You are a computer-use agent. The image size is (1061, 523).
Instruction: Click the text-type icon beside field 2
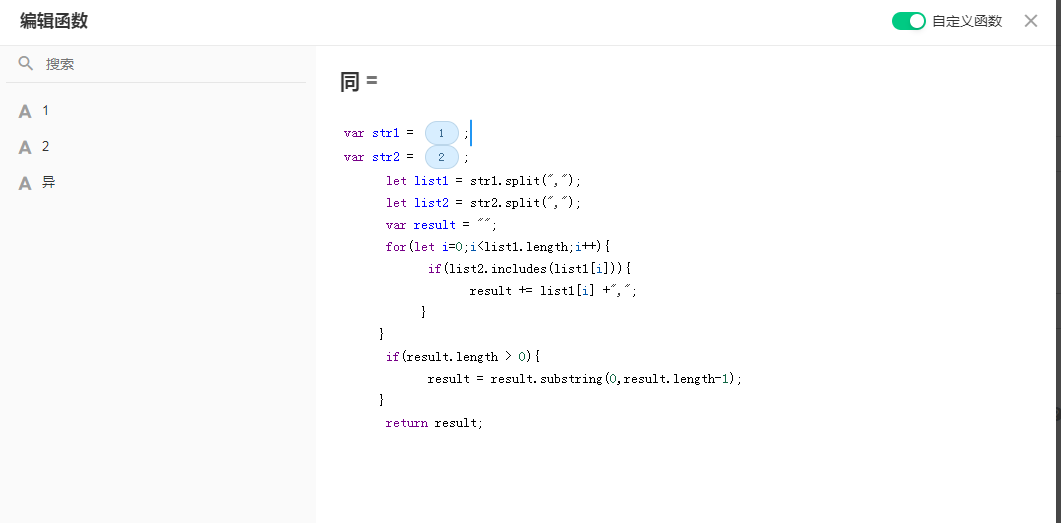click(x=25, y=147)
